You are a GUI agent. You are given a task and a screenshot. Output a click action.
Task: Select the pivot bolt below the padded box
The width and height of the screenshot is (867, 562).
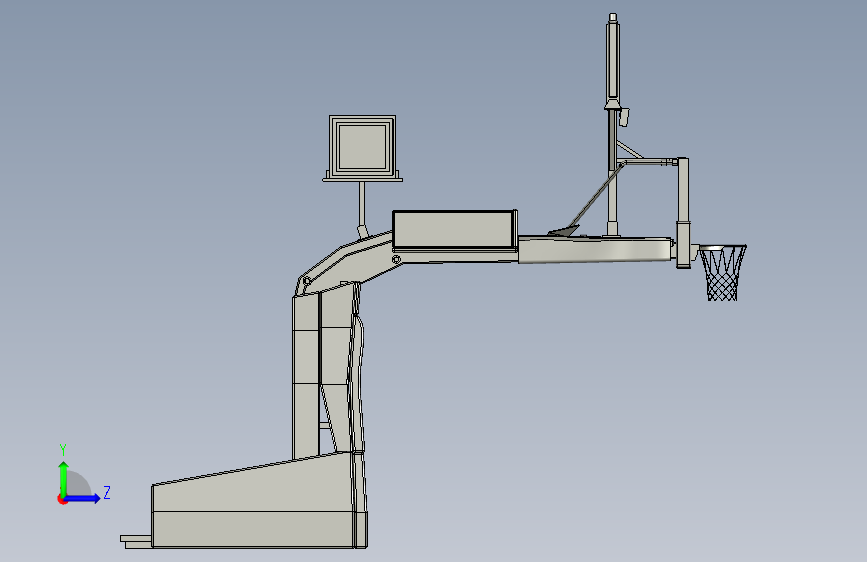[x=396, y=259]
